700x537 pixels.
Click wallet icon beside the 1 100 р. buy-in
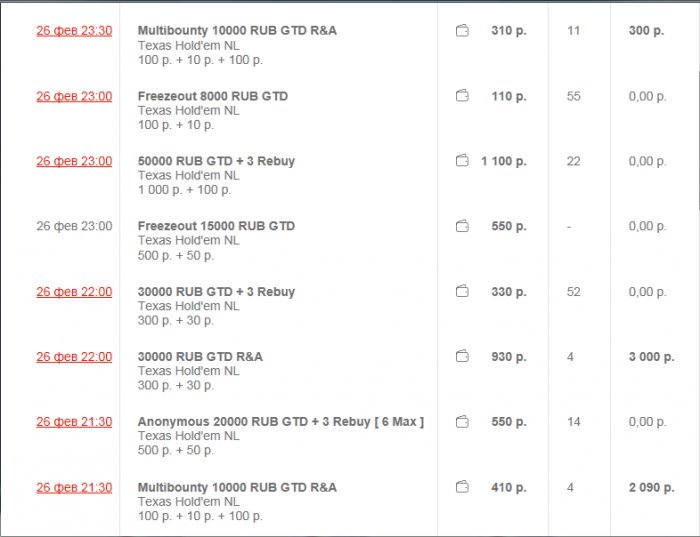click(x=462, y=161)
